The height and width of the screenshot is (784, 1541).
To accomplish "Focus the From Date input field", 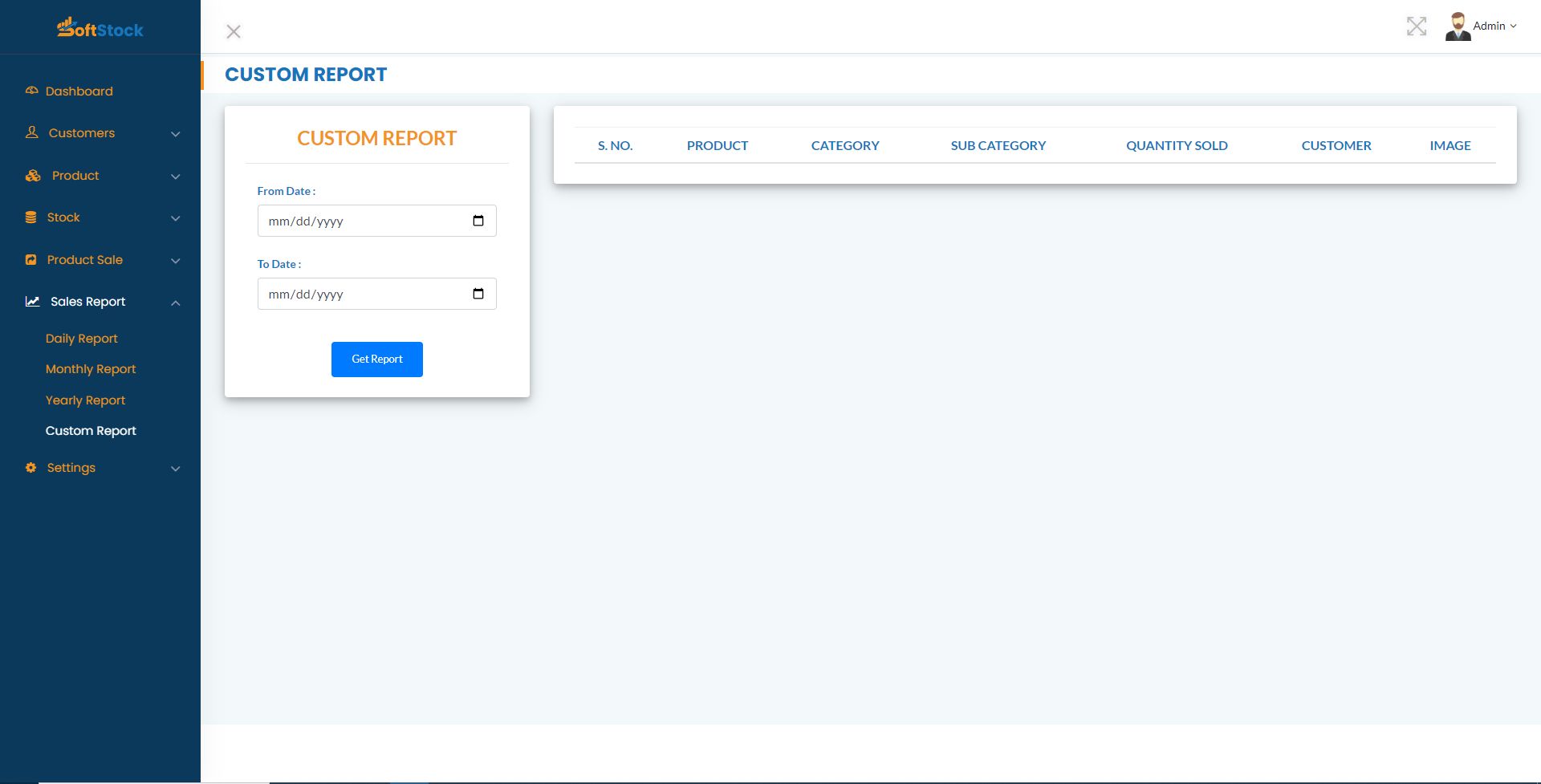I will tap(377, 221).
